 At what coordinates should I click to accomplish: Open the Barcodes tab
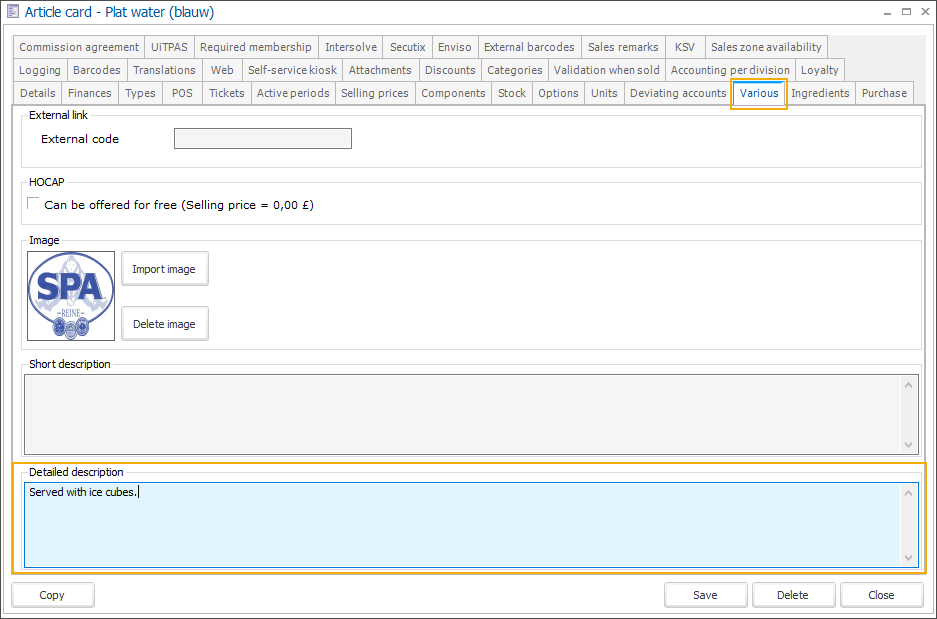97,70
